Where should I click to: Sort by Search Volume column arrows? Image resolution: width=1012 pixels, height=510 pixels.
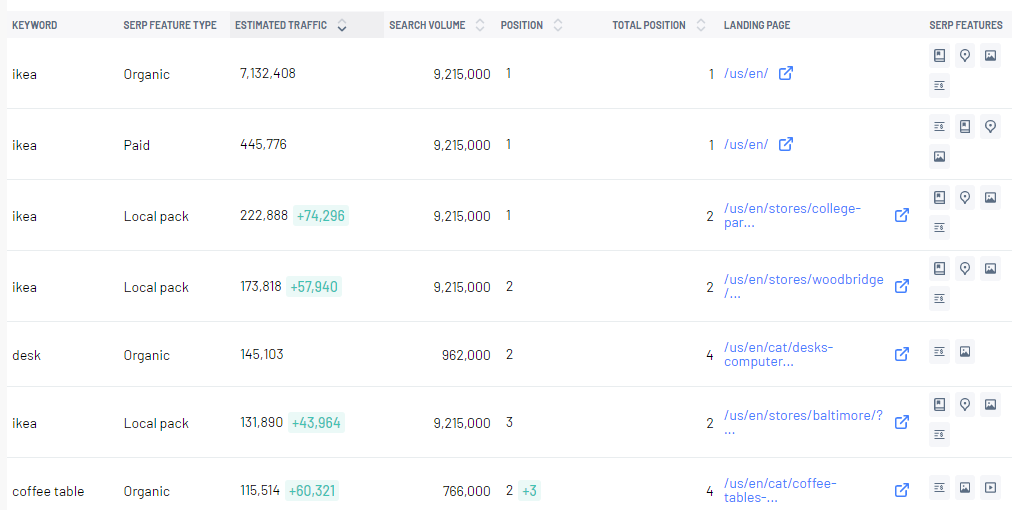click(480, 25)
